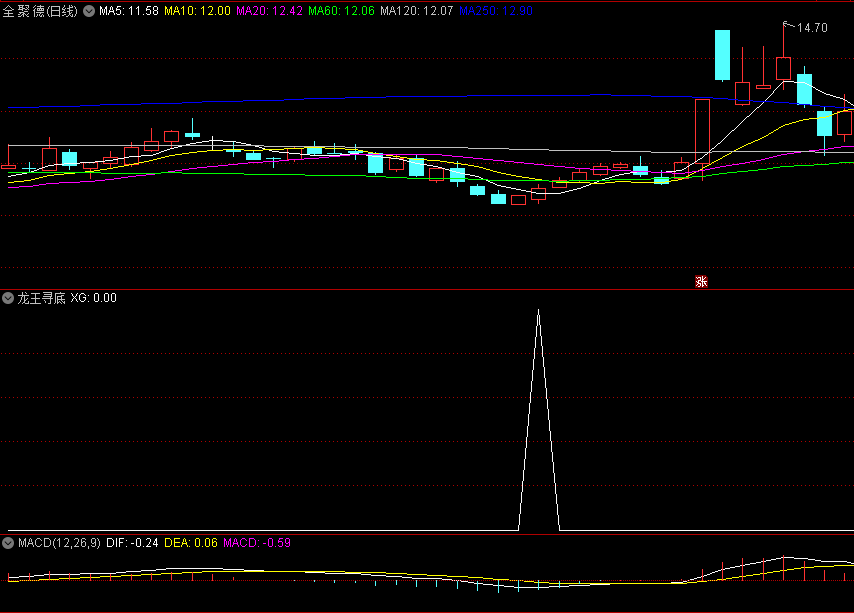Click the DEA: 0.06 yellow value
This screenshot has height=613, width=854.
coord(191,543)
